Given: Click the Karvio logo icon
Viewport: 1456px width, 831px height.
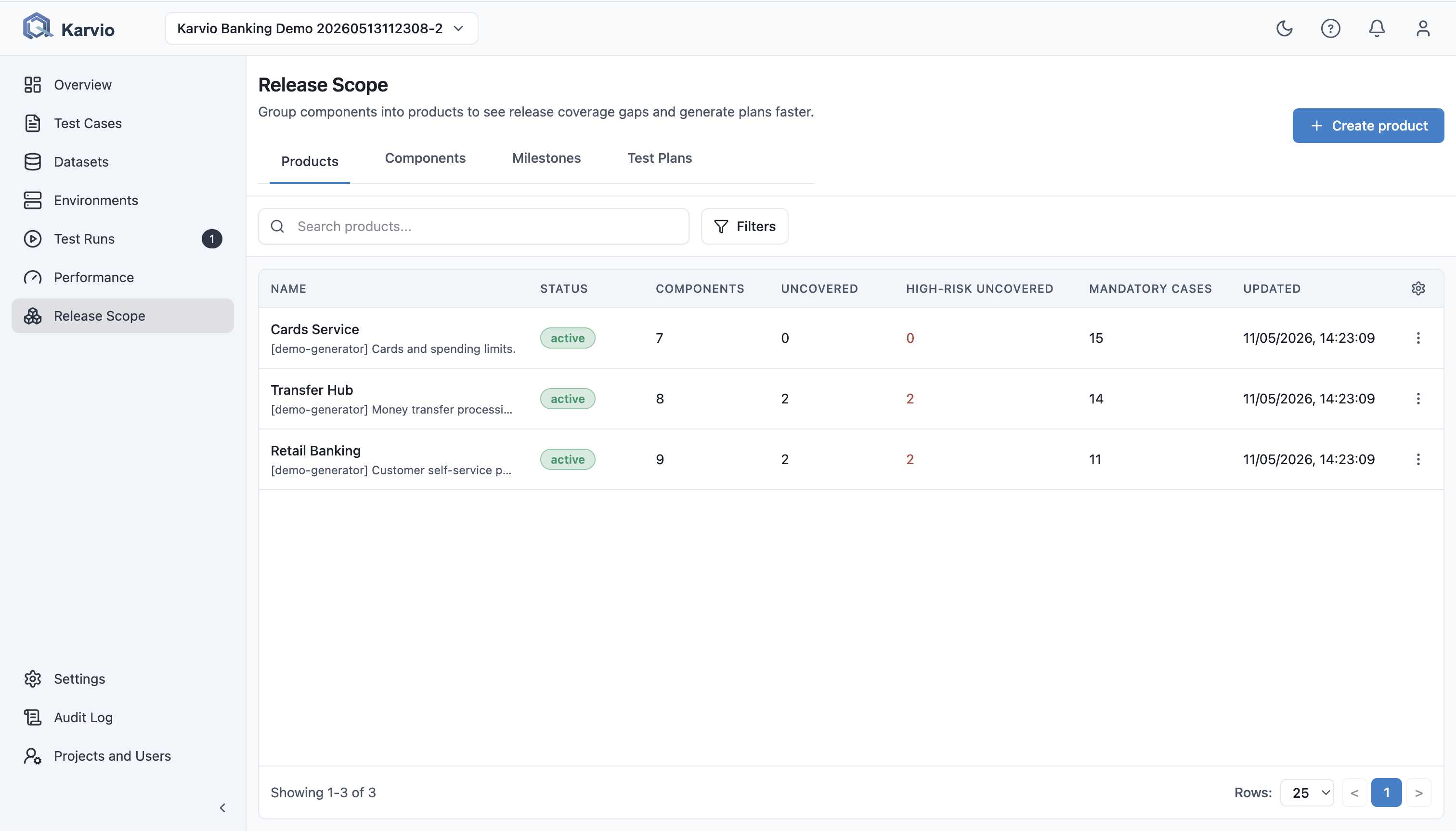Looking at the screenshot, I should (x=37, y=26).
